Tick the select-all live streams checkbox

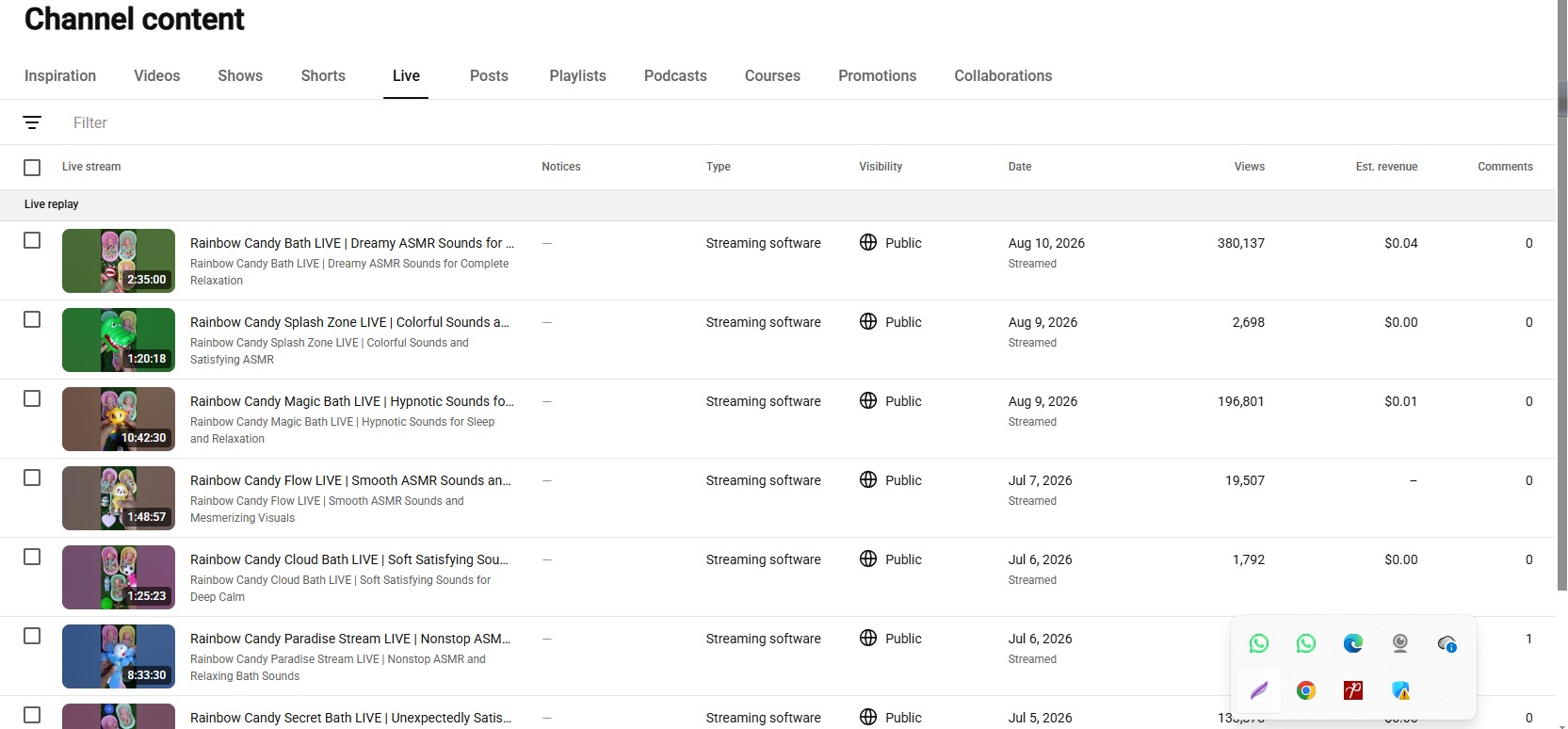click(x=32, y=168)
